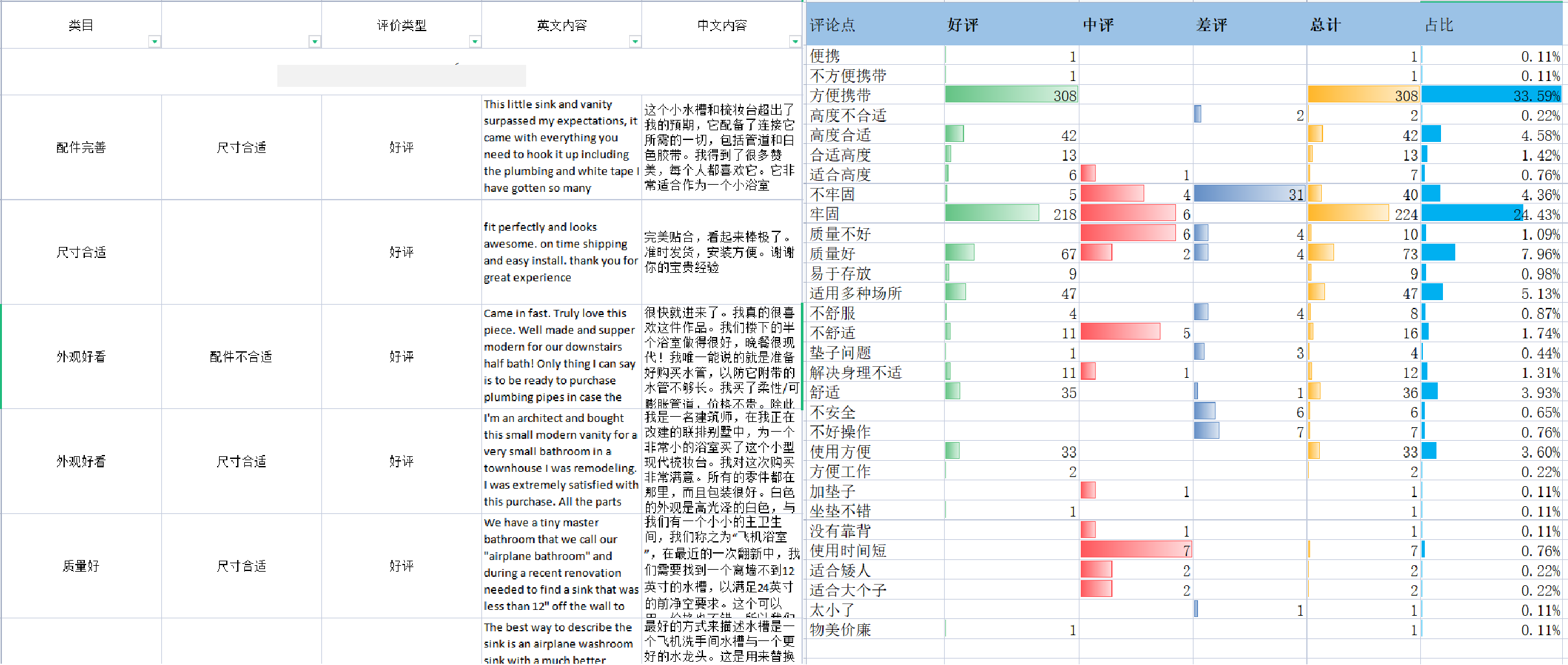
Task: Click the 物美价廉 row label
Action: click(x=840, y=629)
